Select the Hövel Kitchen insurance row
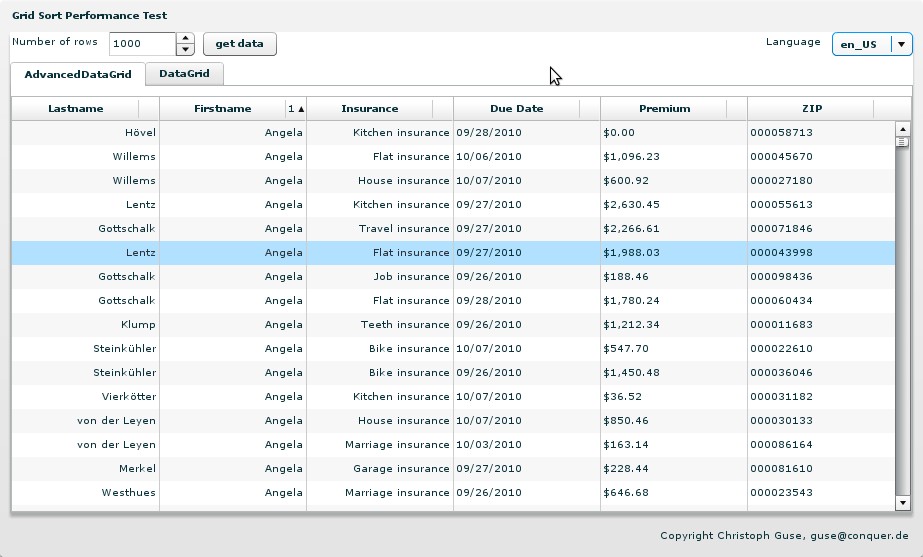Image resolution: width=923 pixels, height=557 pixels. point(452,132)
